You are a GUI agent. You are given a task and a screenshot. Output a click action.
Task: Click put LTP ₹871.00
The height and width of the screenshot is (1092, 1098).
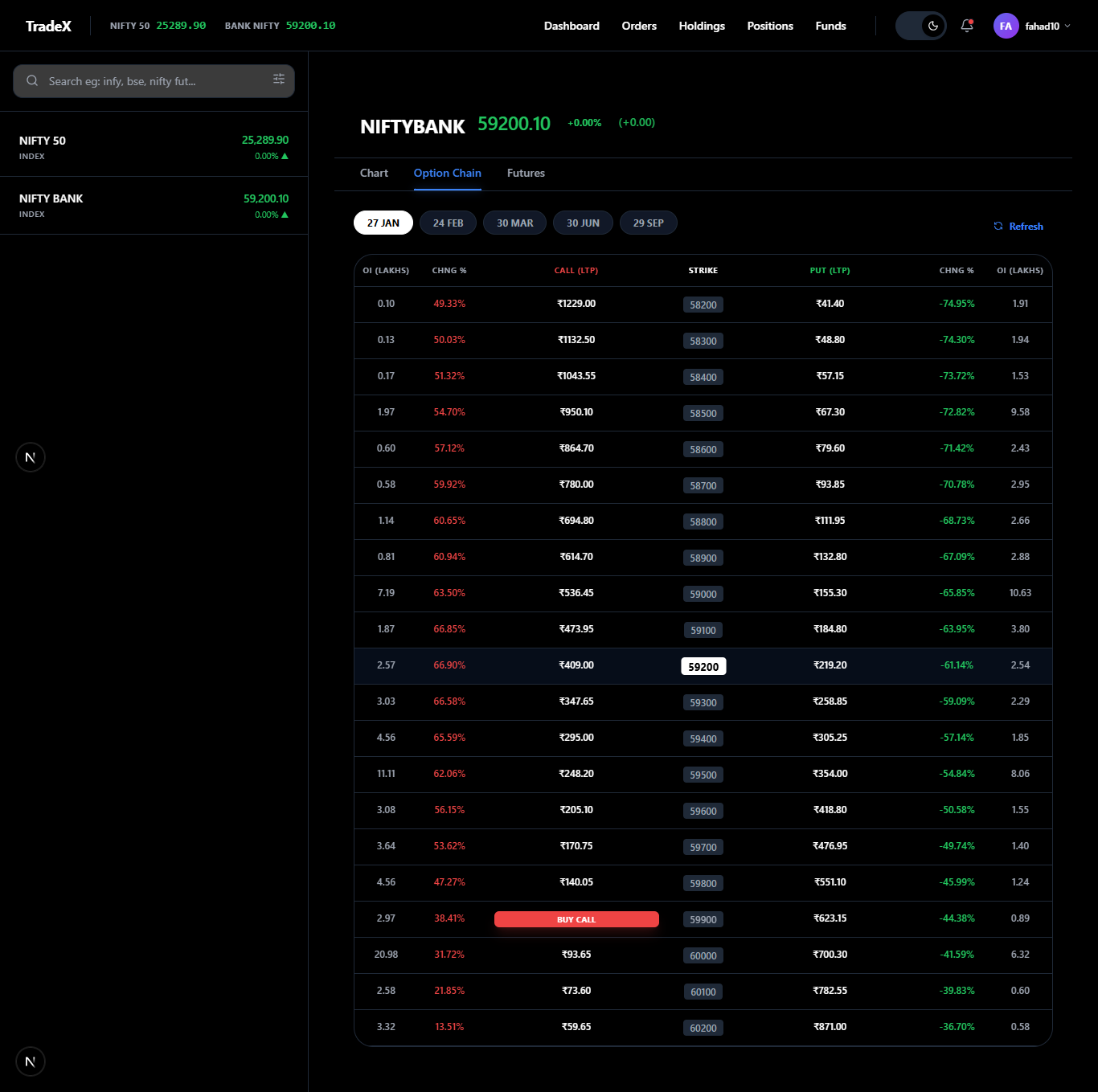[x=830, y=1027]
